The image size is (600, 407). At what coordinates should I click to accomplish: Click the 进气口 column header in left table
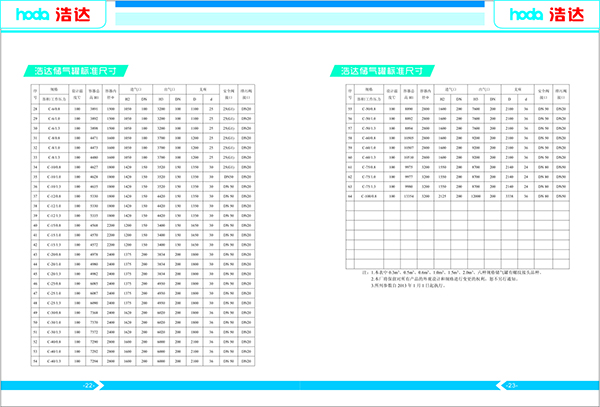pyautogui.click(x=136, y=90)
